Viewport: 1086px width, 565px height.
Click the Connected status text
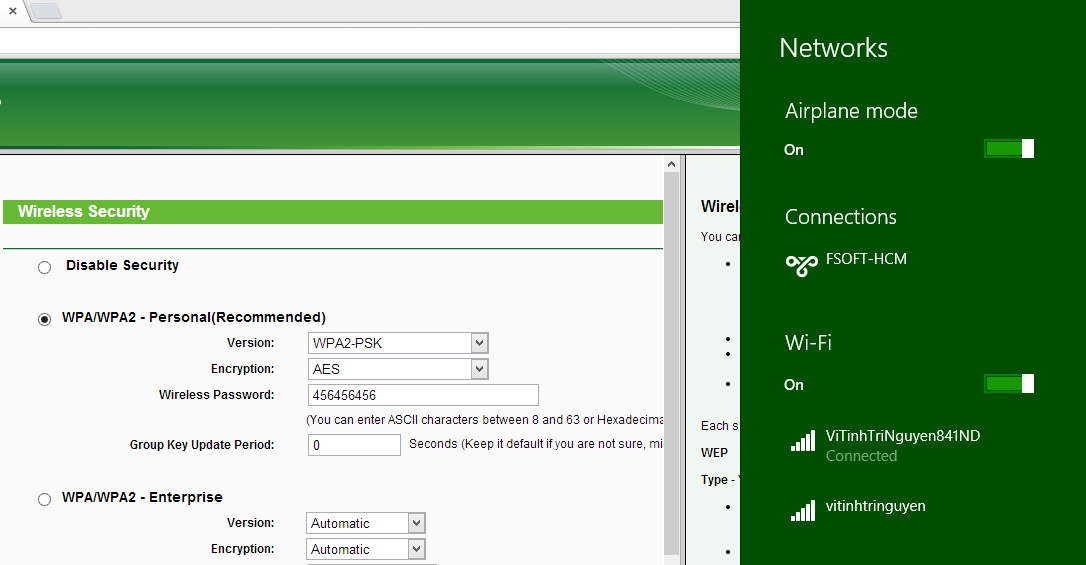click(861, 456)
